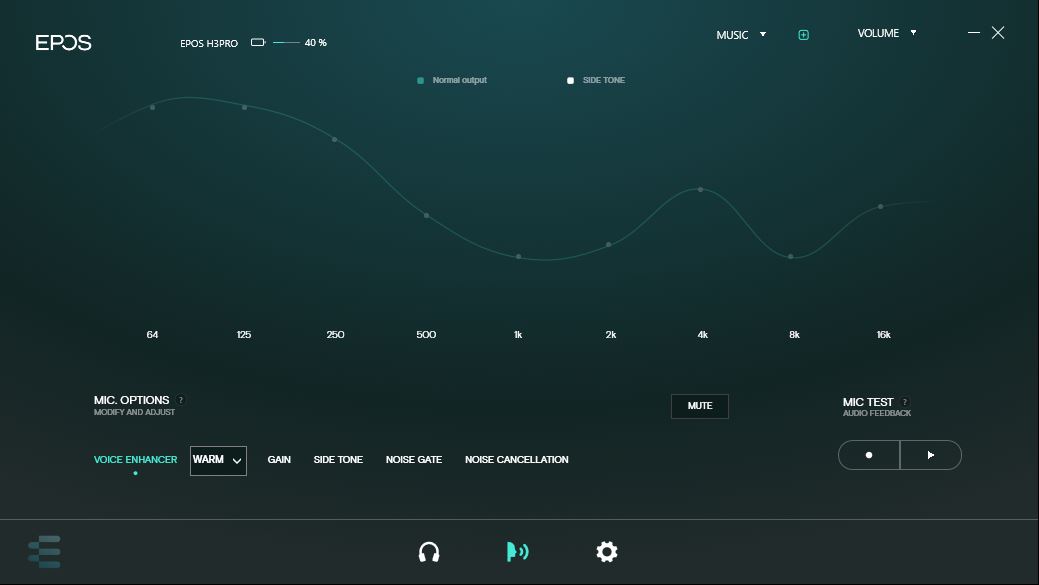1039x585 pixels.
Task: Select the NOISE CANCELLATION tab
Action: [x=516, y=460]
